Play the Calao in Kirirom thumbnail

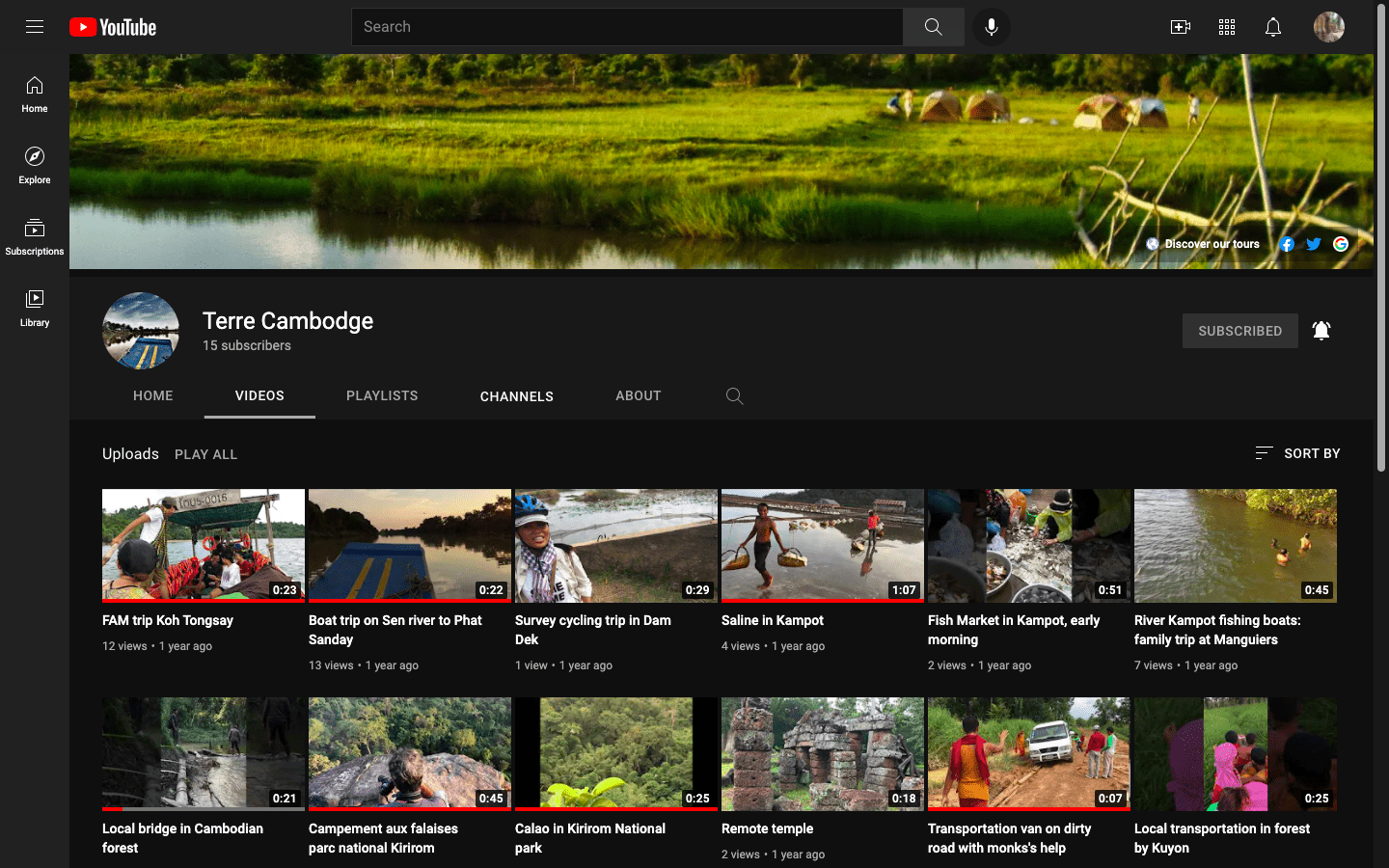coord(616,754)
